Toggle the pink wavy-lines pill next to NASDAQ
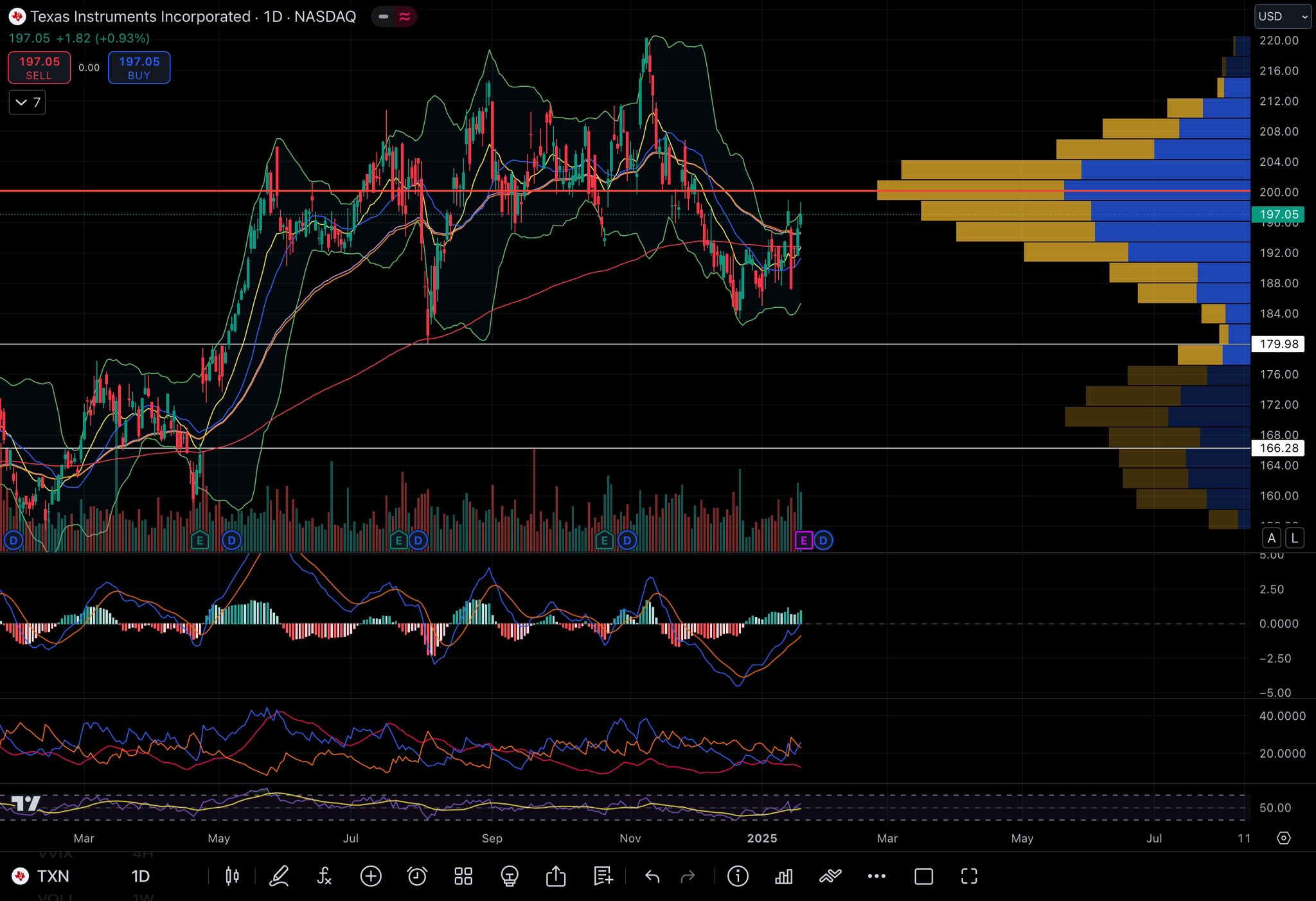Image resolution: width=1316 pixels, height=901 pixels. [405, 17]
